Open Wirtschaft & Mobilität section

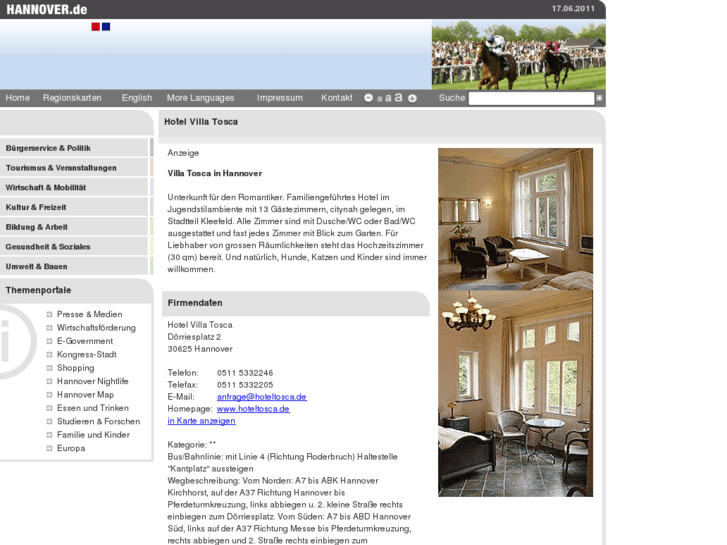point(74,187)
